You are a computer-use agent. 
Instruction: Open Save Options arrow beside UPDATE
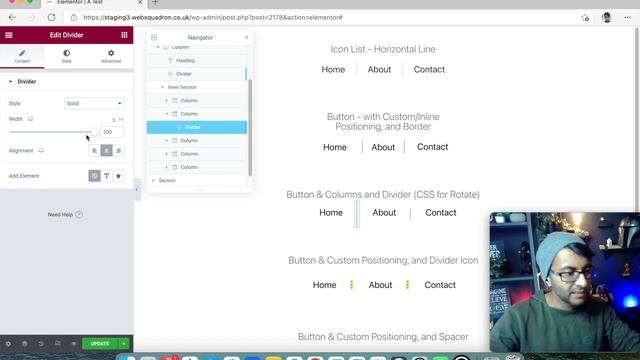point(124,344)
